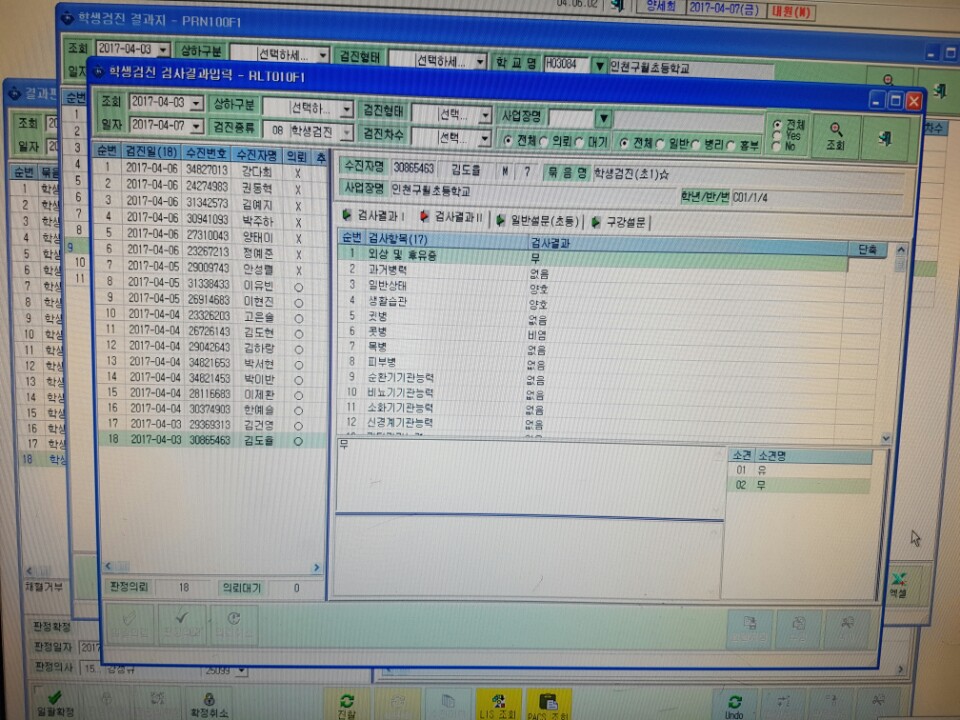Open the PACS 조회 button

(548, 705)
